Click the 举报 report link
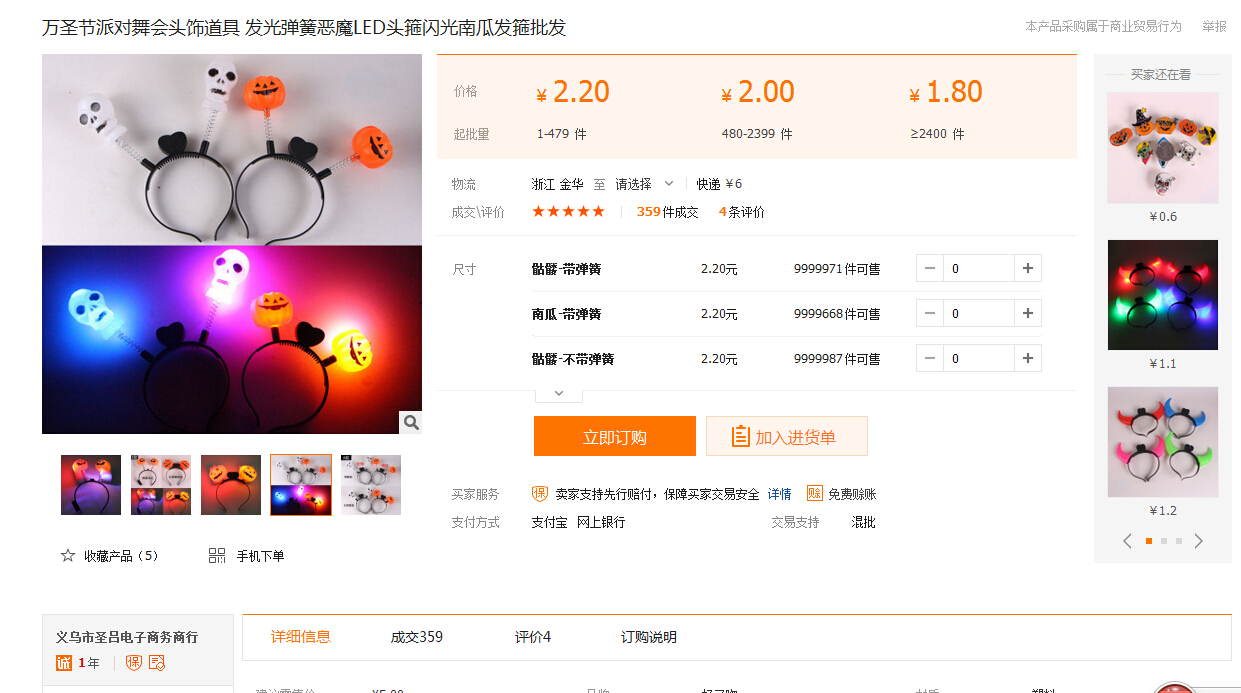Screen dimensions: 1241x693 [1214, 27]
